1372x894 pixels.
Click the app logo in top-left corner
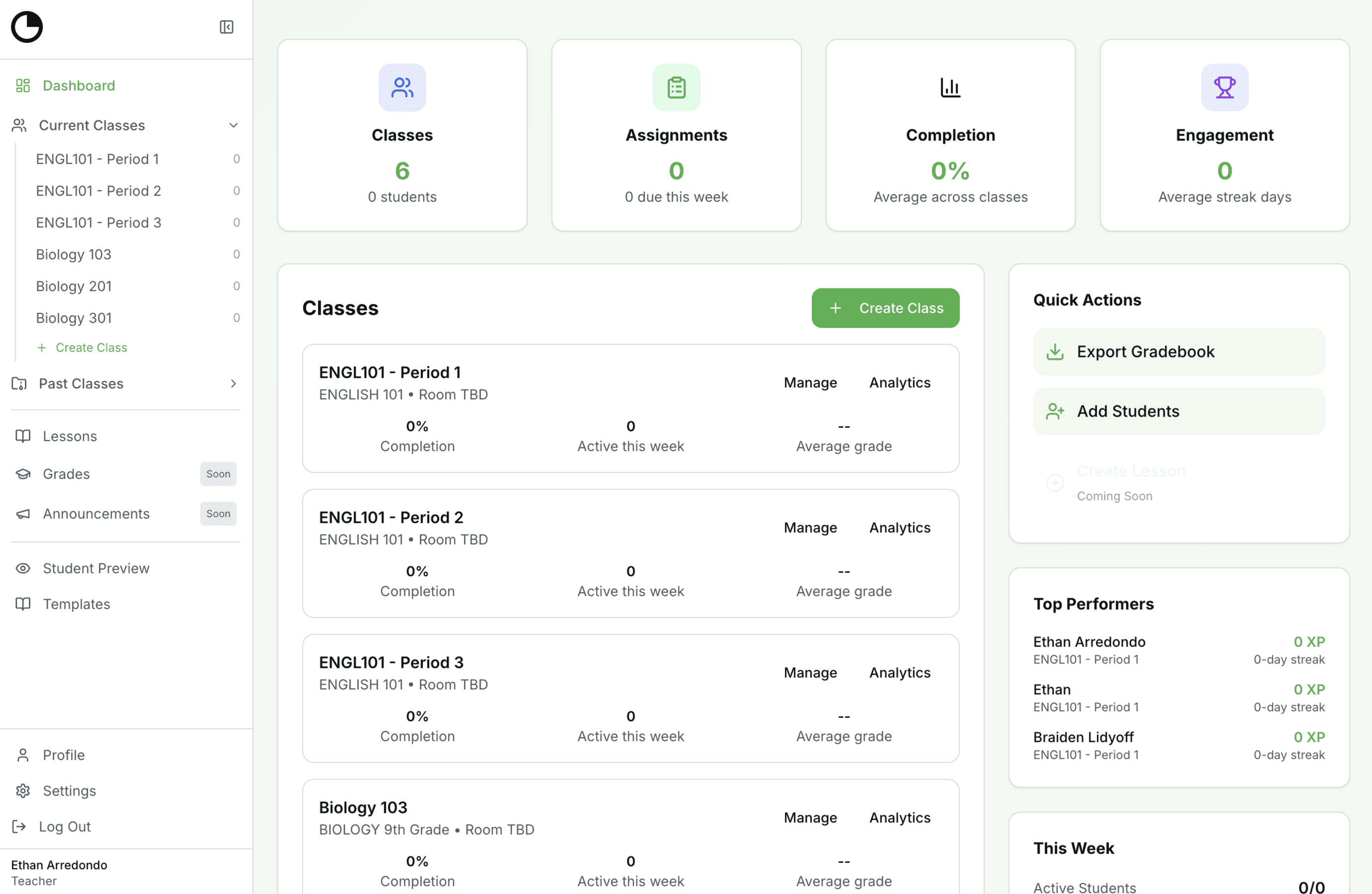(26, 26)
